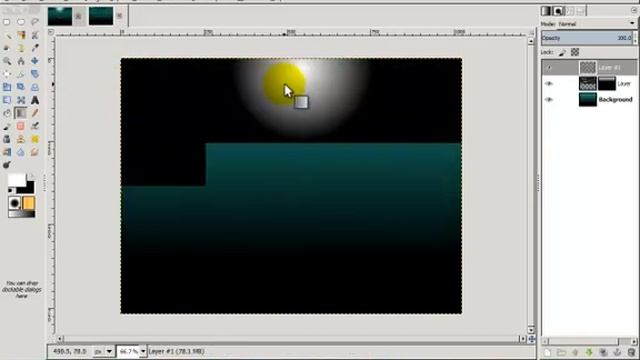Screen dimensions: 640x360
Task: Select the Free Select lasso tool
Action: [x=35, y=22]
